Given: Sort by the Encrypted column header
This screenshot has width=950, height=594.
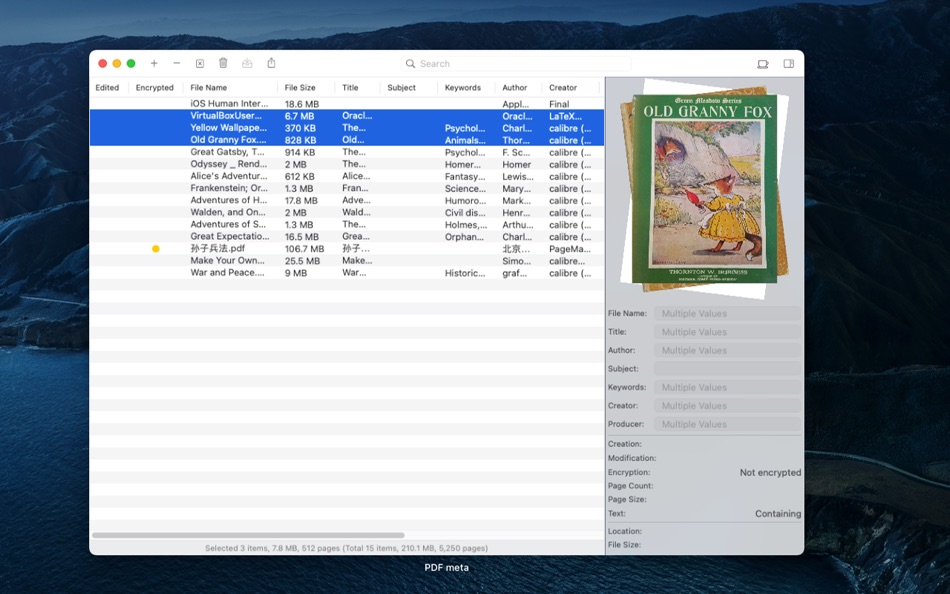Looking at the screenshot, I should (x=154, y=87).
